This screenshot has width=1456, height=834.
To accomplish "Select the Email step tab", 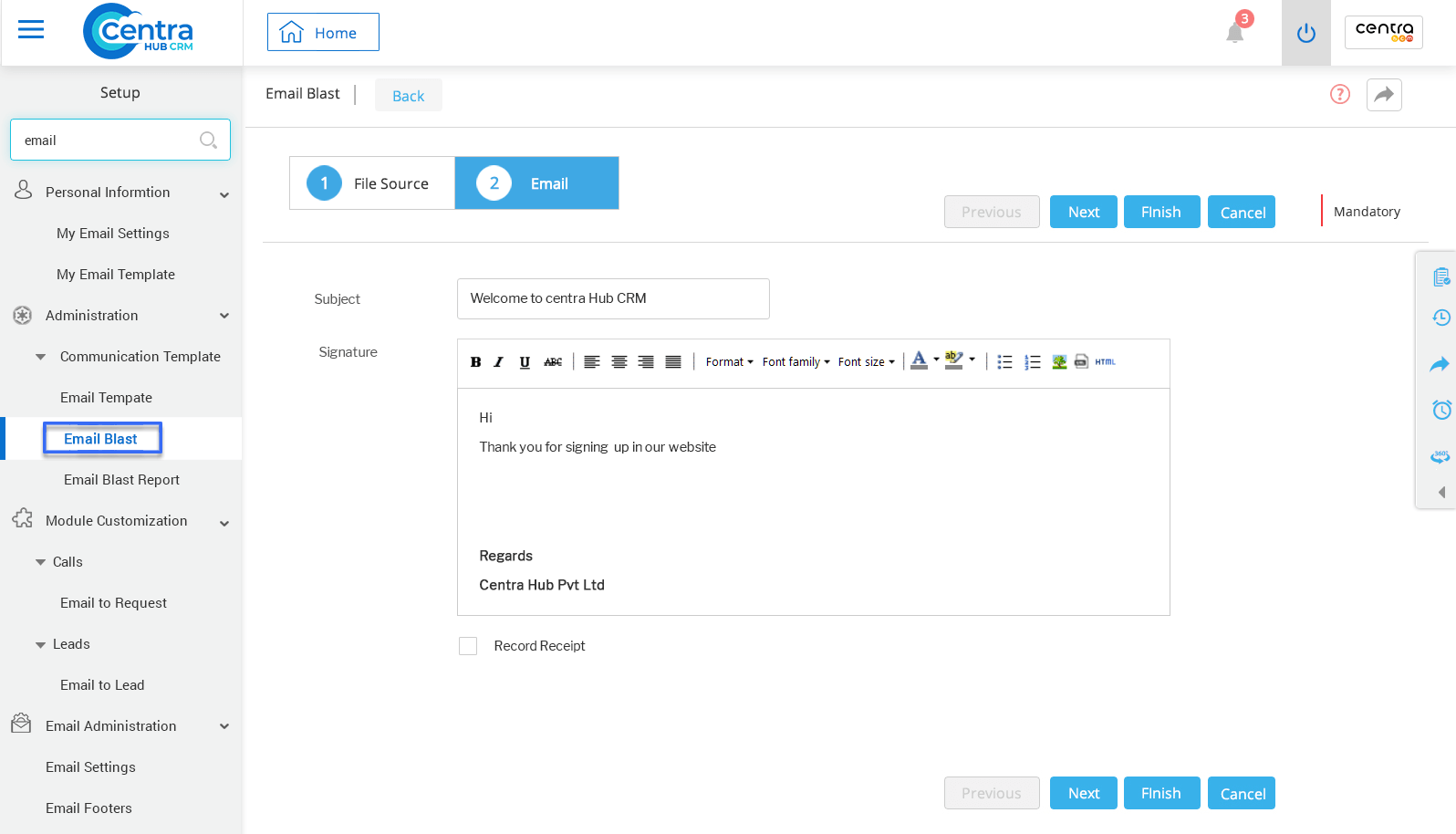I will (536, 183).
